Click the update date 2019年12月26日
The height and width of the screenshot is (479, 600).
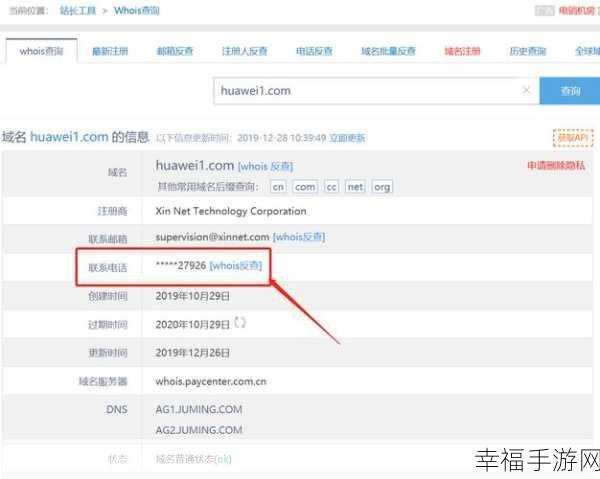(192, 353)
